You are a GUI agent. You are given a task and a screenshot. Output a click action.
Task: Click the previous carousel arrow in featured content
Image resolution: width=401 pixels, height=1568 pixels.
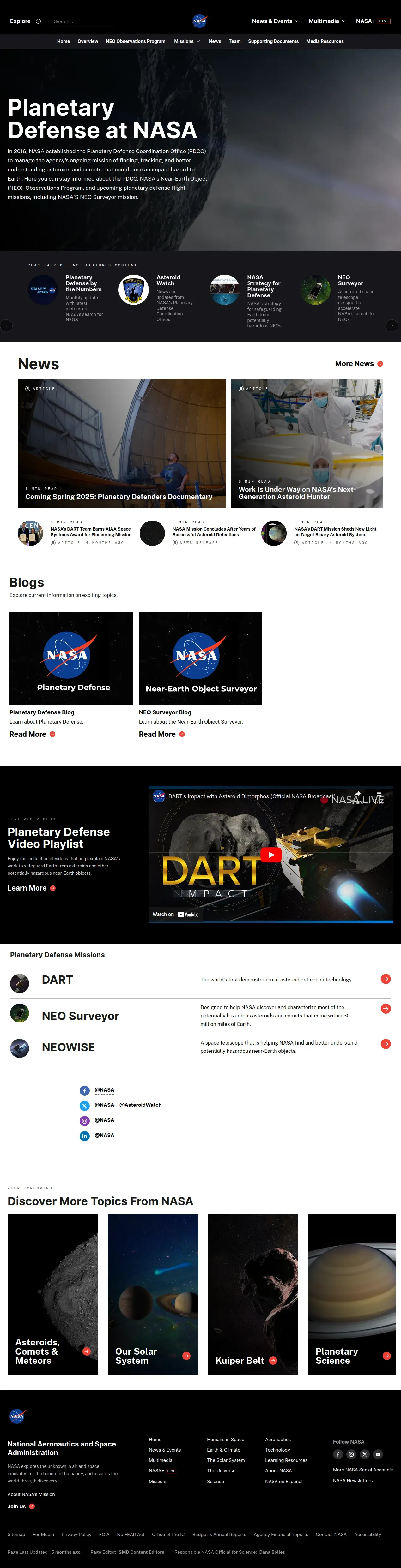(7, 326)
